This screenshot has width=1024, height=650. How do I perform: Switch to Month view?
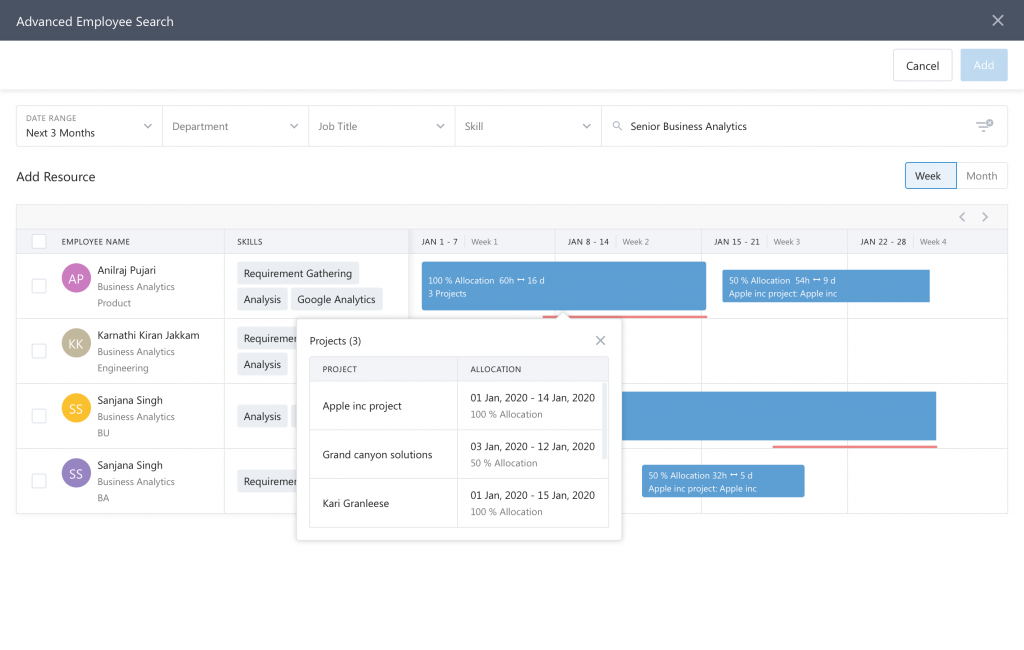pyautogui.click(x=981, y=175)
